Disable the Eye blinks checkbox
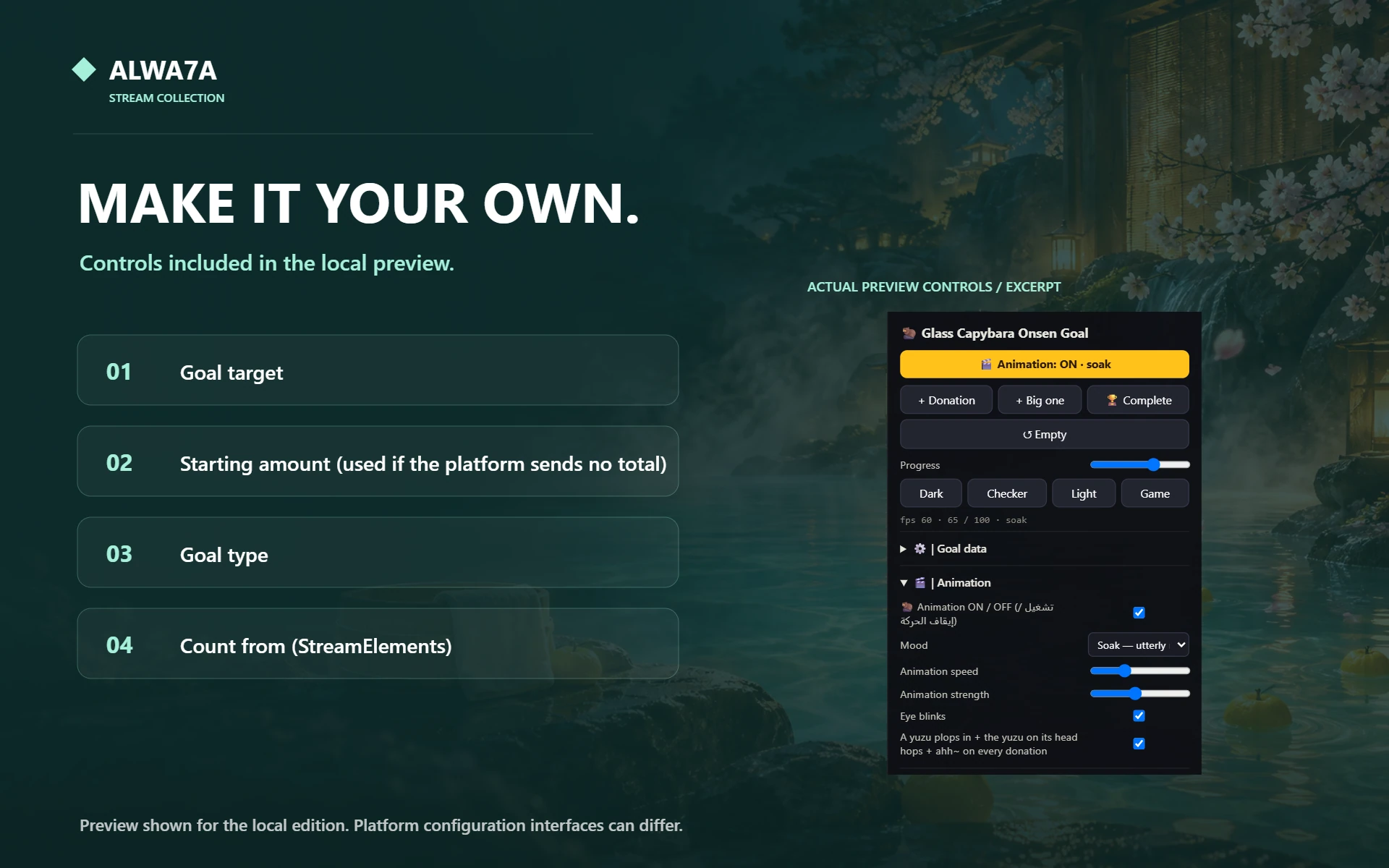1389x868 pixels. [1139, 715]
